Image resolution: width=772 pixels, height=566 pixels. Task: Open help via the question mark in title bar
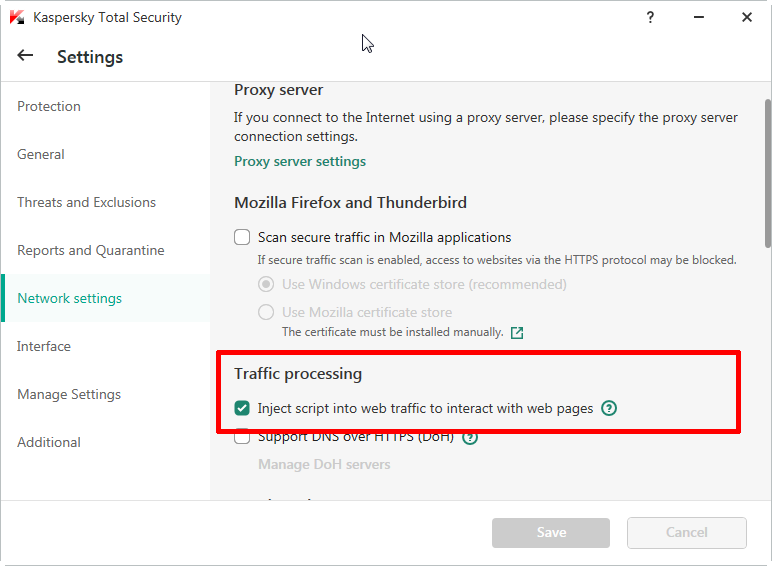651,17
